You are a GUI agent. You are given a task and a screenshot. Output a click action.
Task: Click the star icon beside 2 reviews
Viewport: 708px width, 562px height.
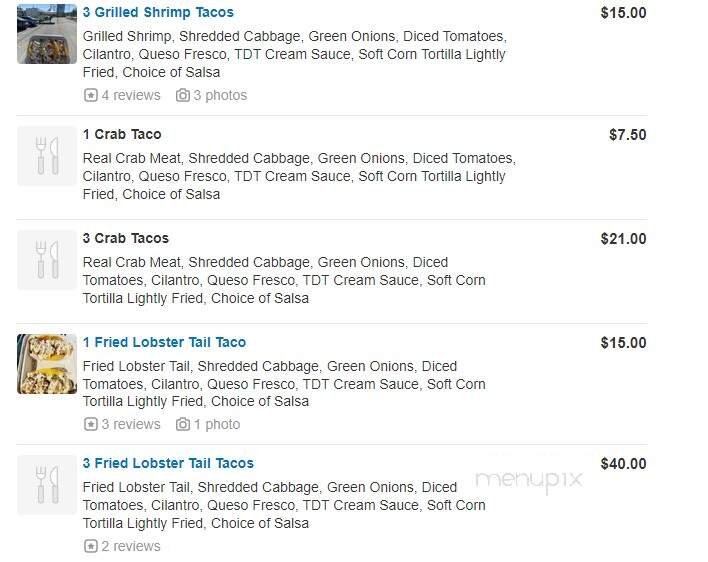tap(91, 547)
